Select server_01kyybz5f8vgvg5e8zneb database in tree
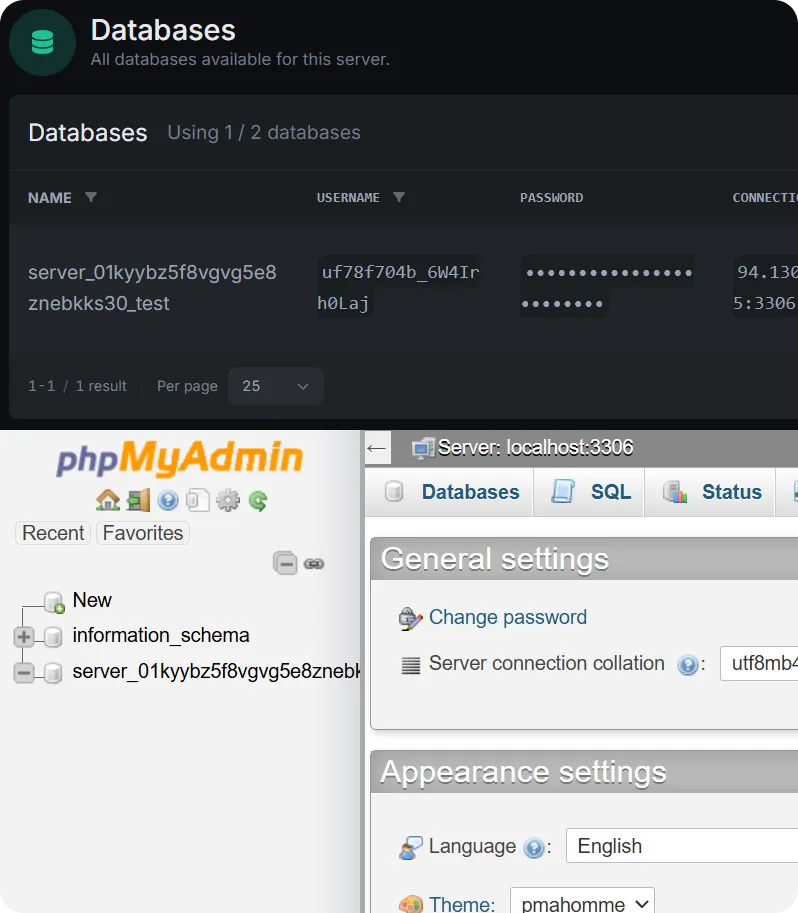Viewport: 798px width, 913px height. [x=216, y=671]
